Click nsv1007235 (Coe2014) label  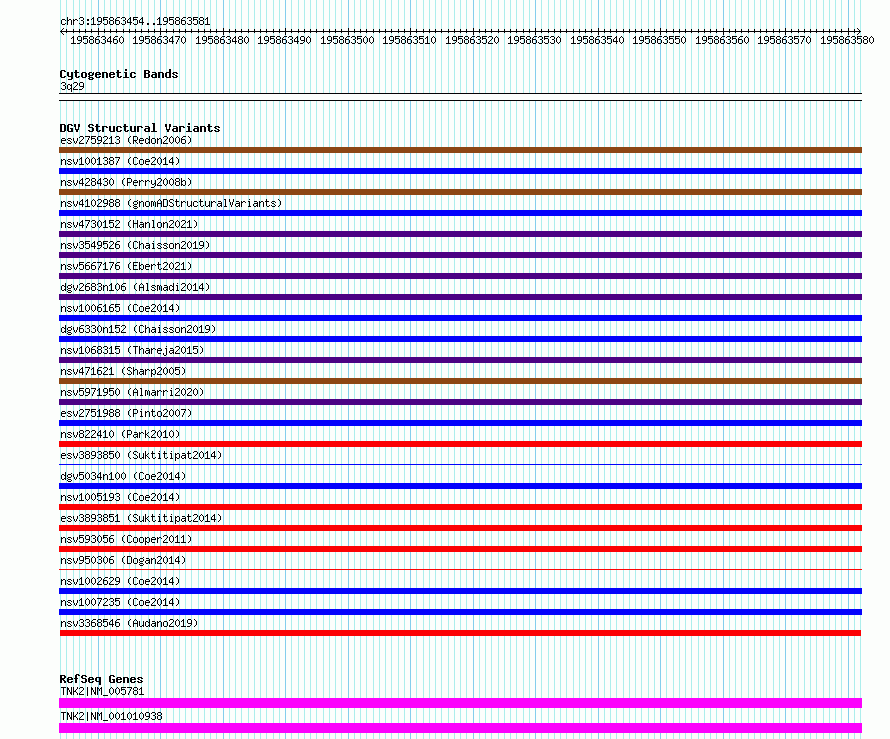pyautogui.click(x=120, y=602)
